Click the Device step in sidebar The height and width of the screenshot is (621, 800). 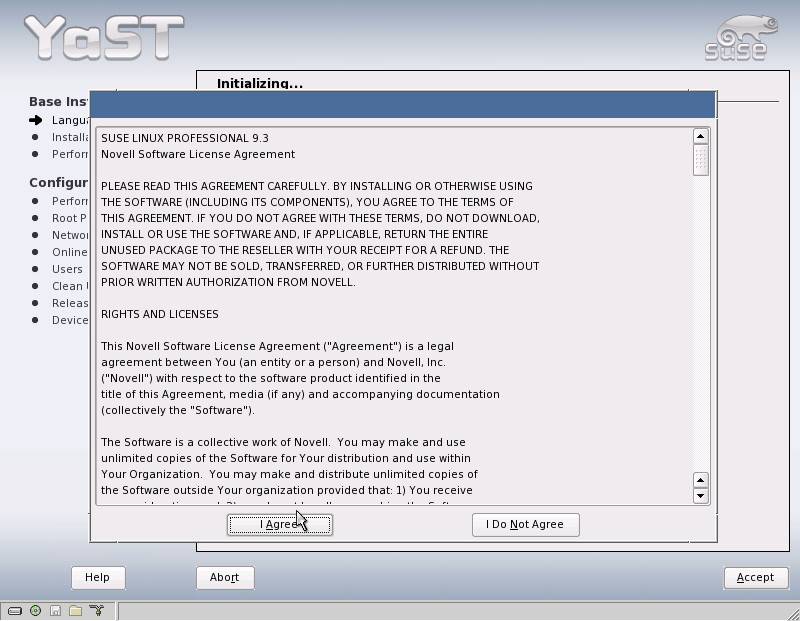[x=70, y=320]
